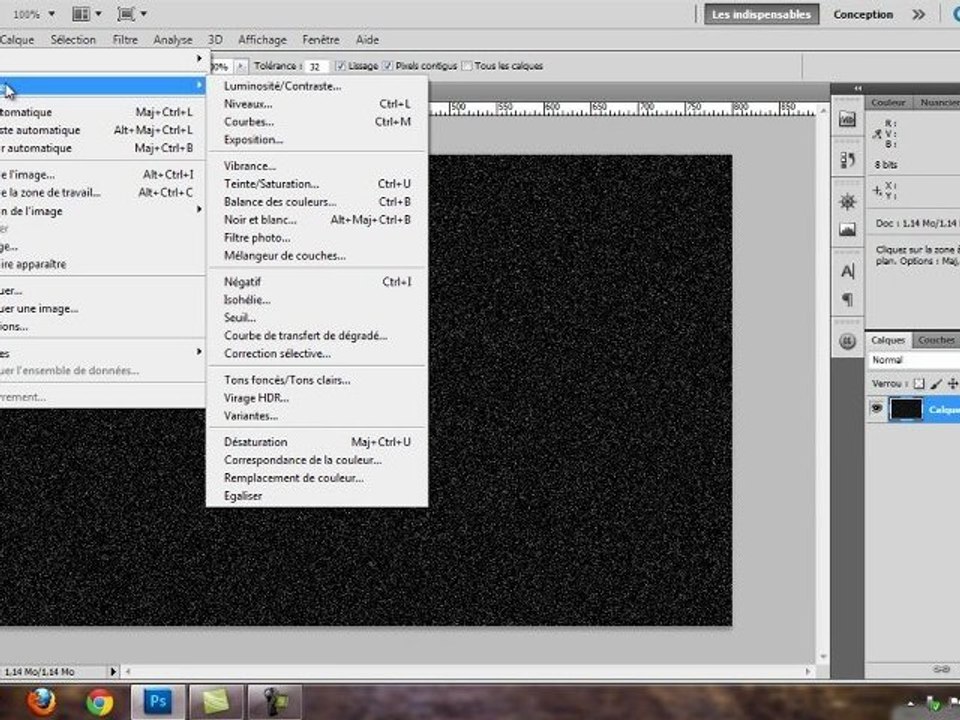960x720 pixels.
Task: Click the lock image pixels brush icon
Action: [936, 383]
